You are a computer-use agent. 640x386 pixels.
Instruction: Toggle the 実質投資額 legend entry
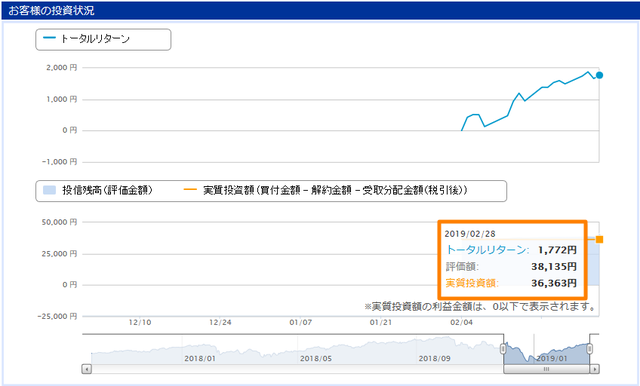[325, 190]
